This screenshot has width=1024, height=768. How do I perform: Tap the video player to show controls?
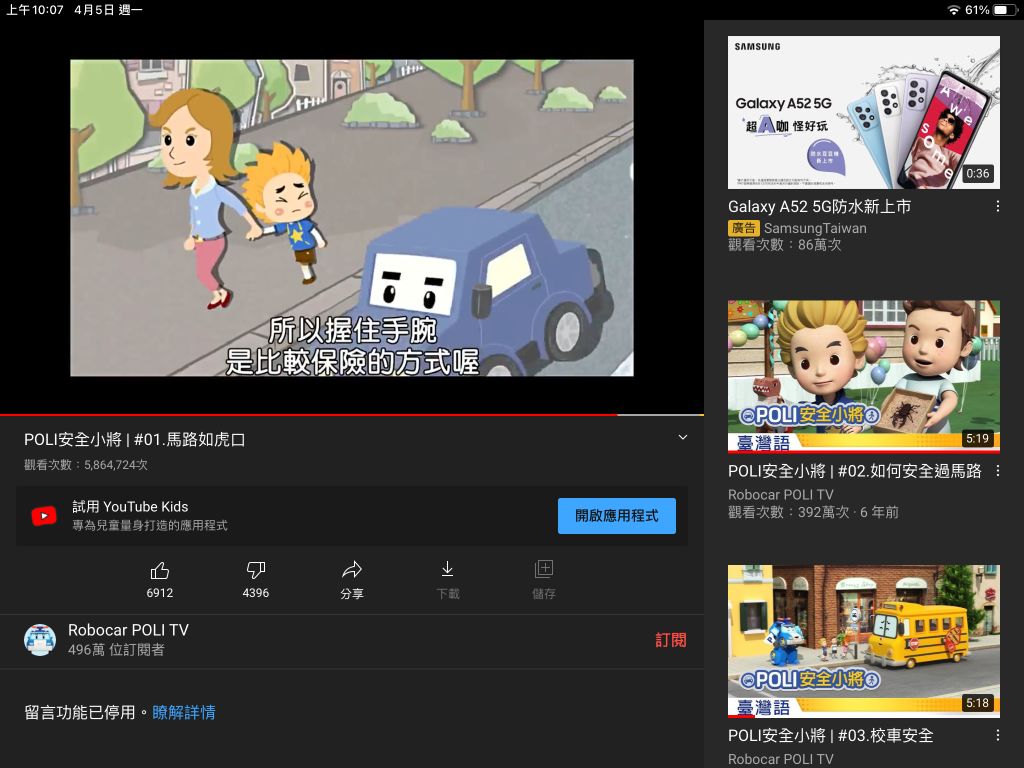point(351,217)
